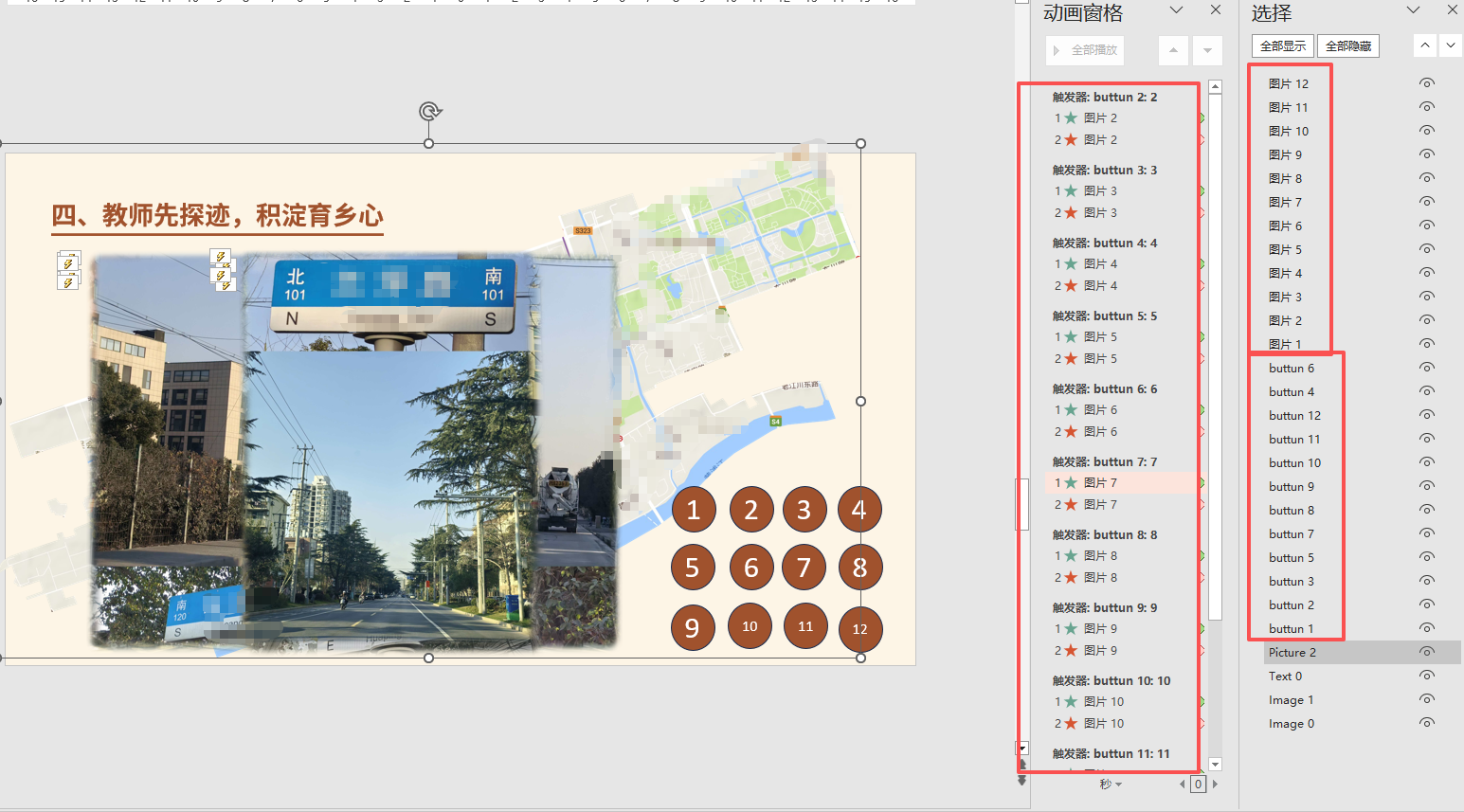
Task: Select buttun 8 in Selection pane
Action: [x=1292, y=510]
